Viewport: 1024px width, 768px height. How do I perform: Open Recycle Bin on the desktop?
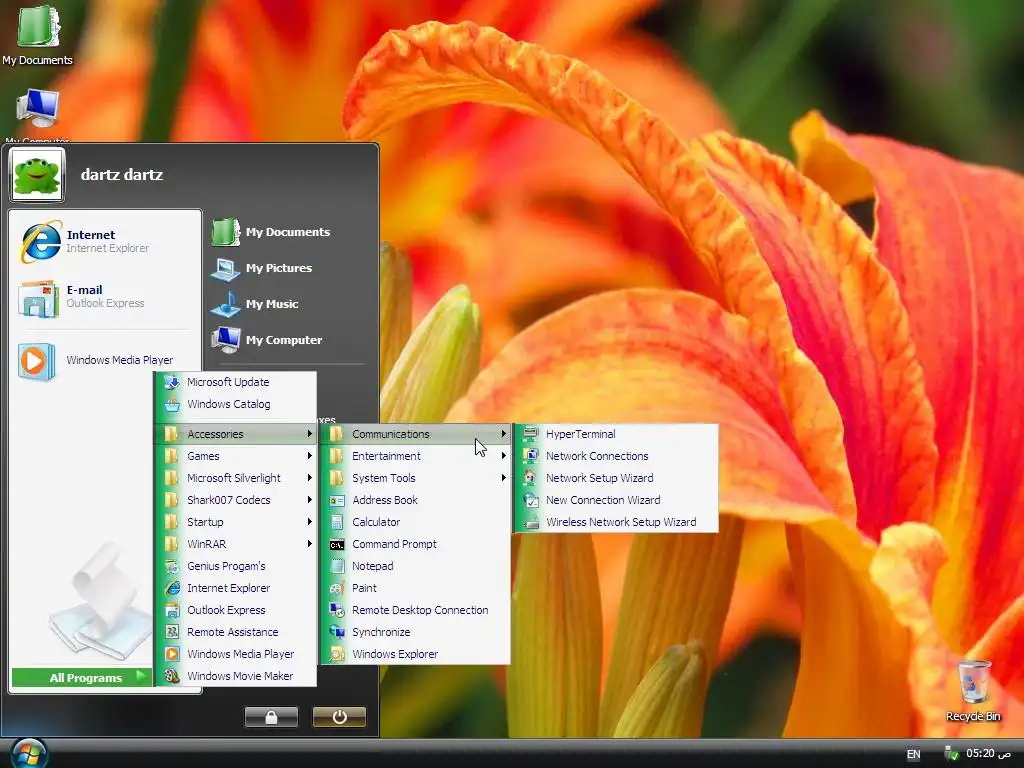973,691
